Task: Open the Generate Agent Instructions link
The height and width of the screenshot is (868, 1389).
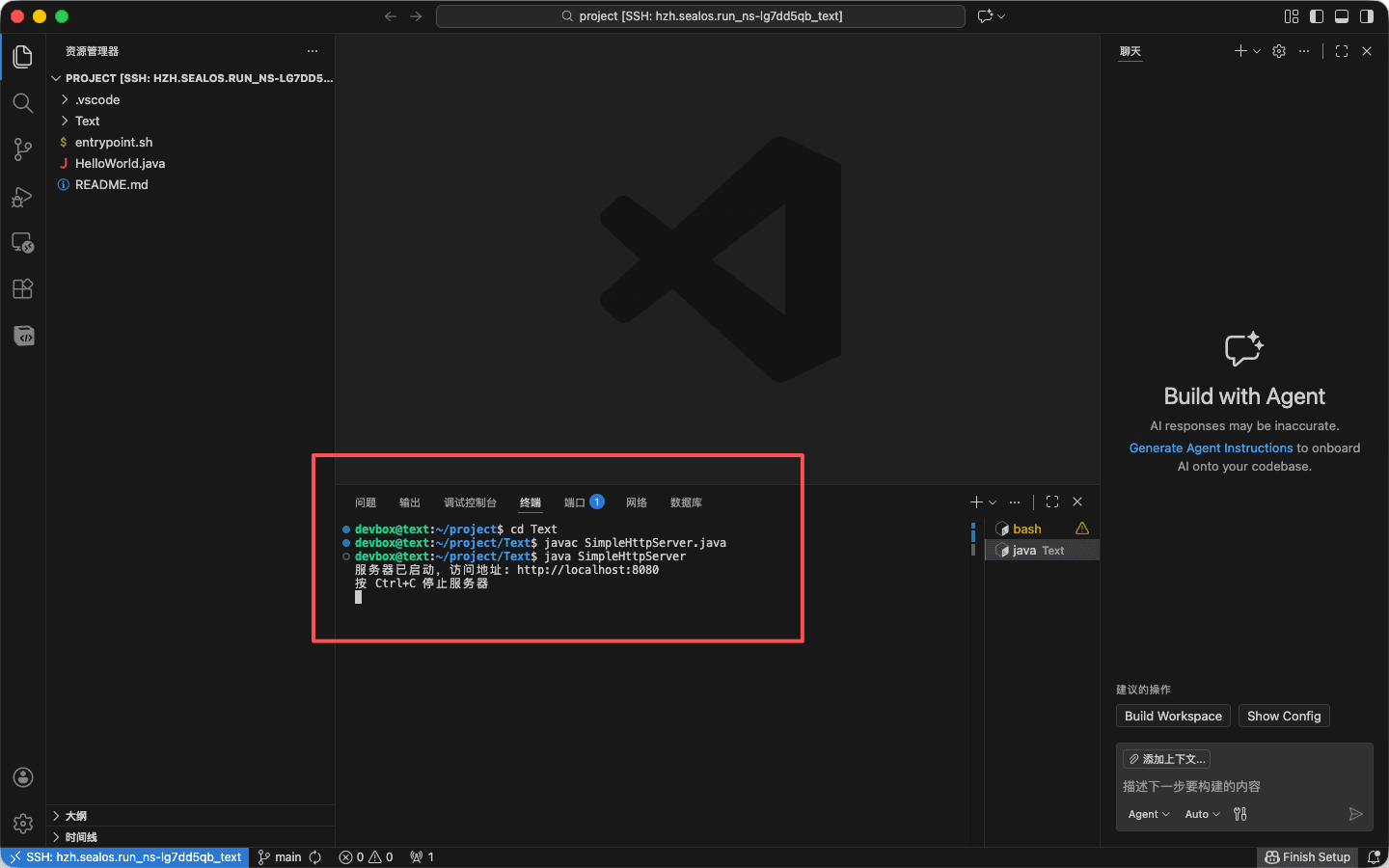Action: tap(1211, 448)
